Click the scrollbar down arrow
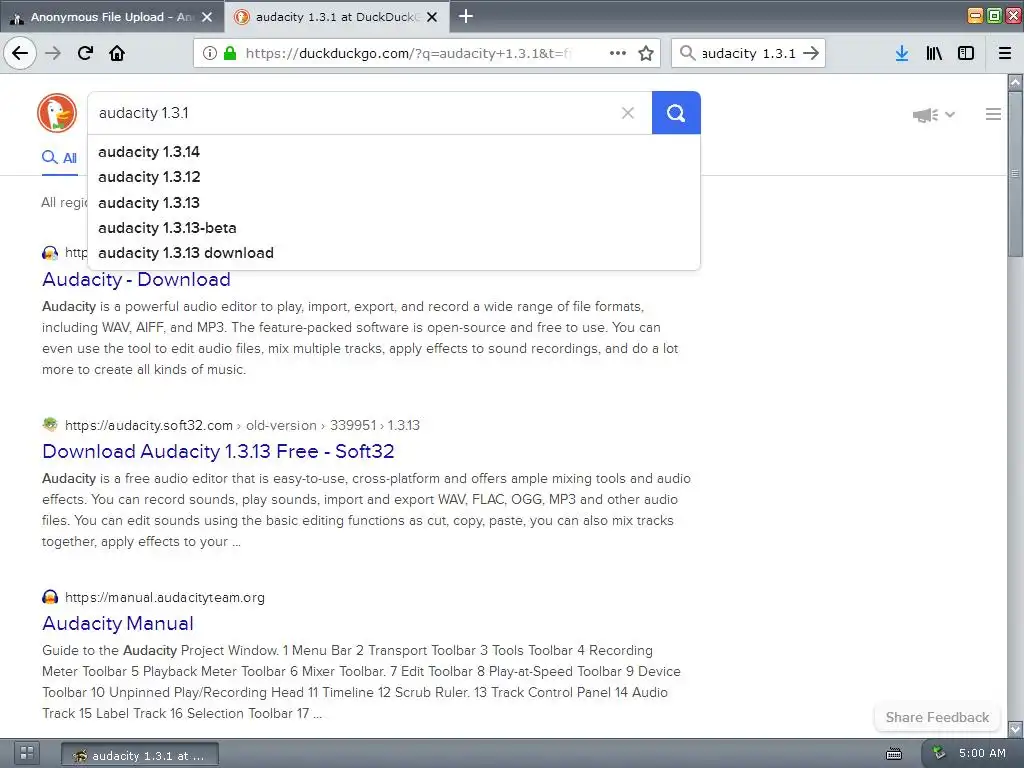1024x768 pixels. tap(1015, 728)
